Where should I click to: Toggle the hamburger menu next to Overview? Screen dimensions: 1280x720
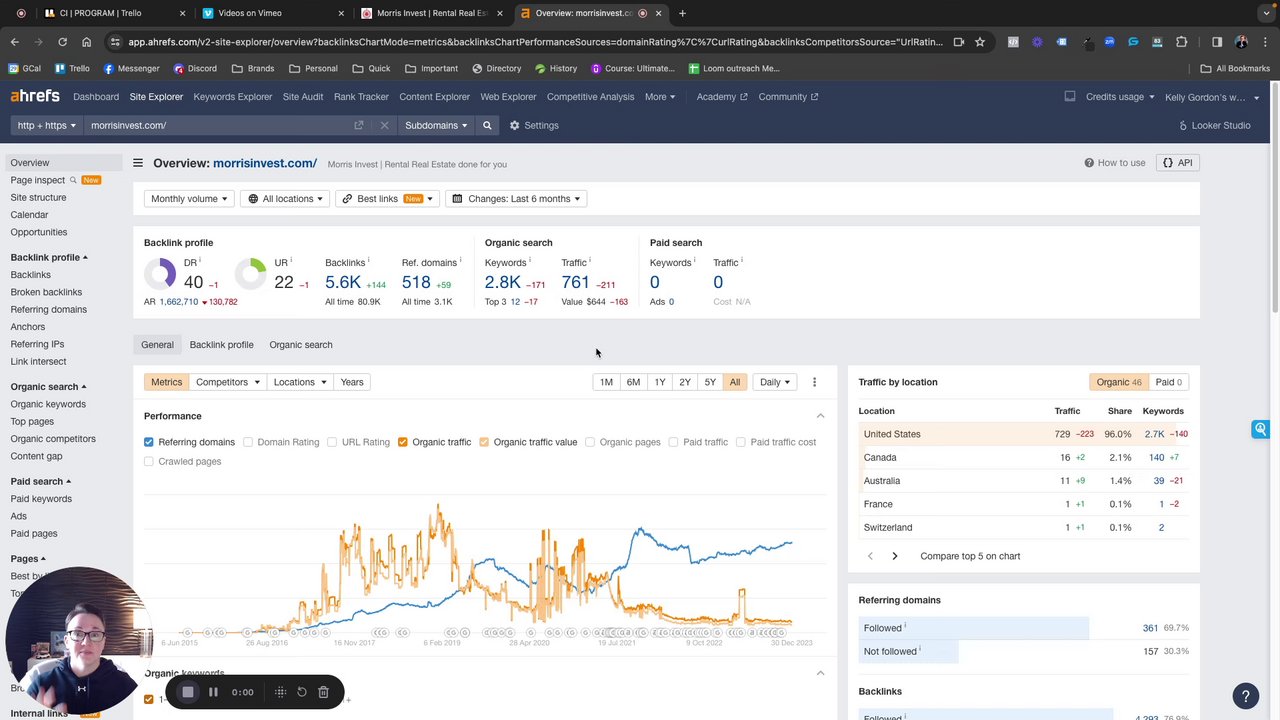pos(138,163)
